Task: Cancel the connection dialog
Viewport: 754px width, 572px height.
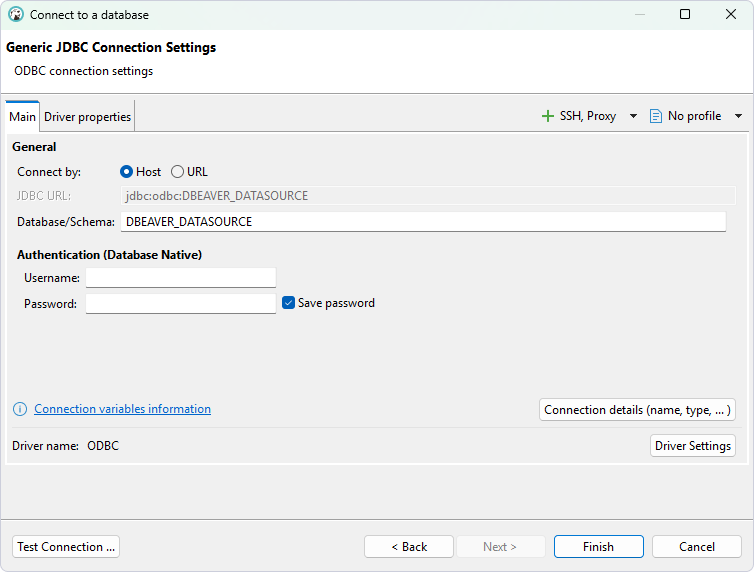Action: pos(697,547)
